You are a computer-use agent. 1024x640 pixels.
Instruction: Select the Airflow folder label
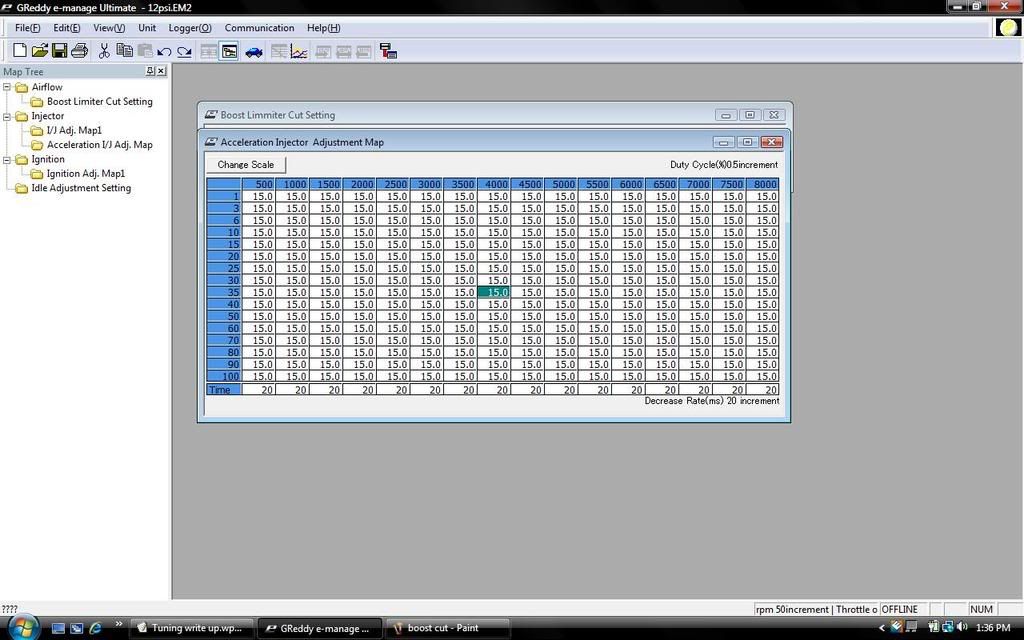tap(47, 87)
